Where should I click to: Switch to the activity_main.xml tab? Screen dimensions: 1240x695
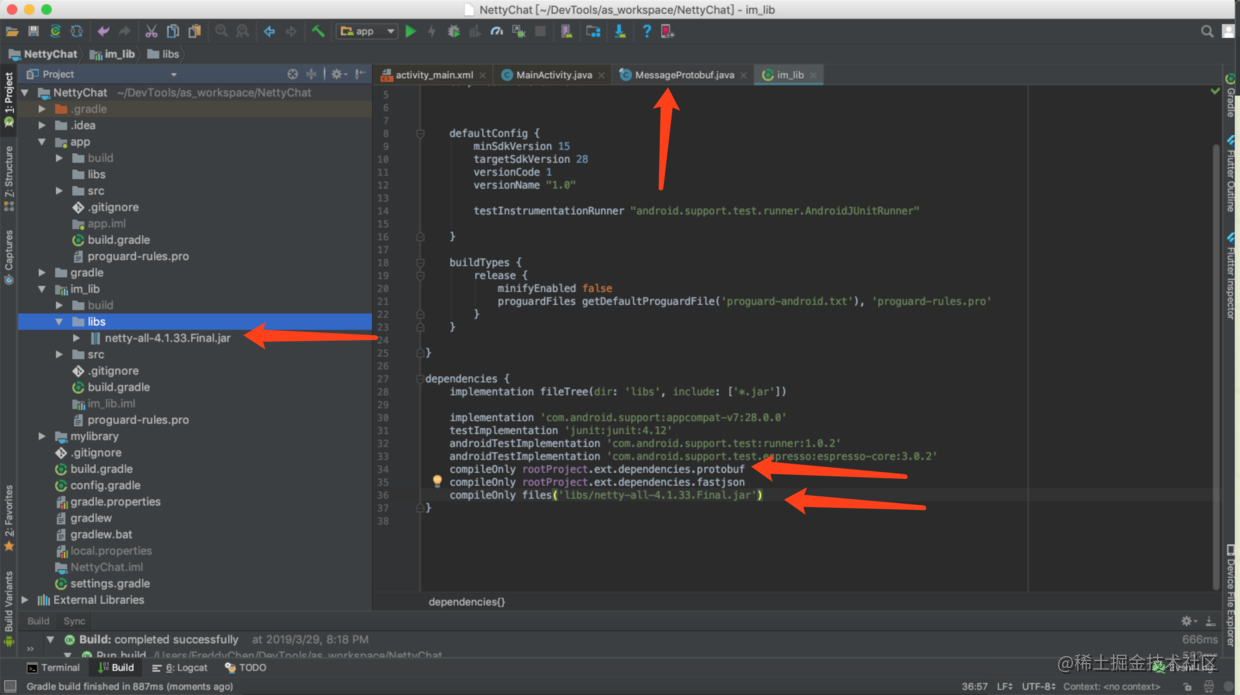(434, 75)
